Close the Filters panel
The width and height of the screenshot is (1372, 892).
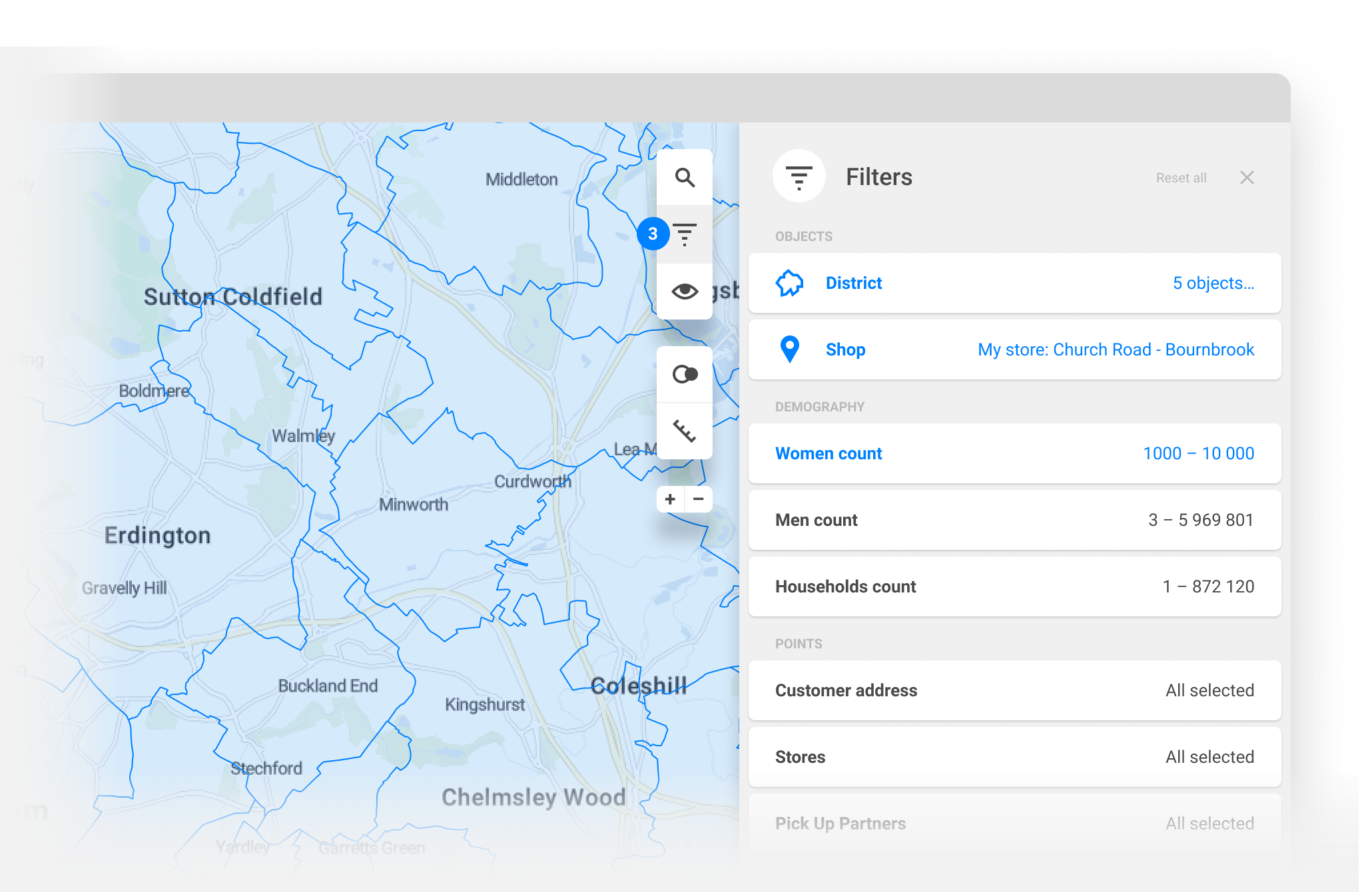click(1247, 178)
